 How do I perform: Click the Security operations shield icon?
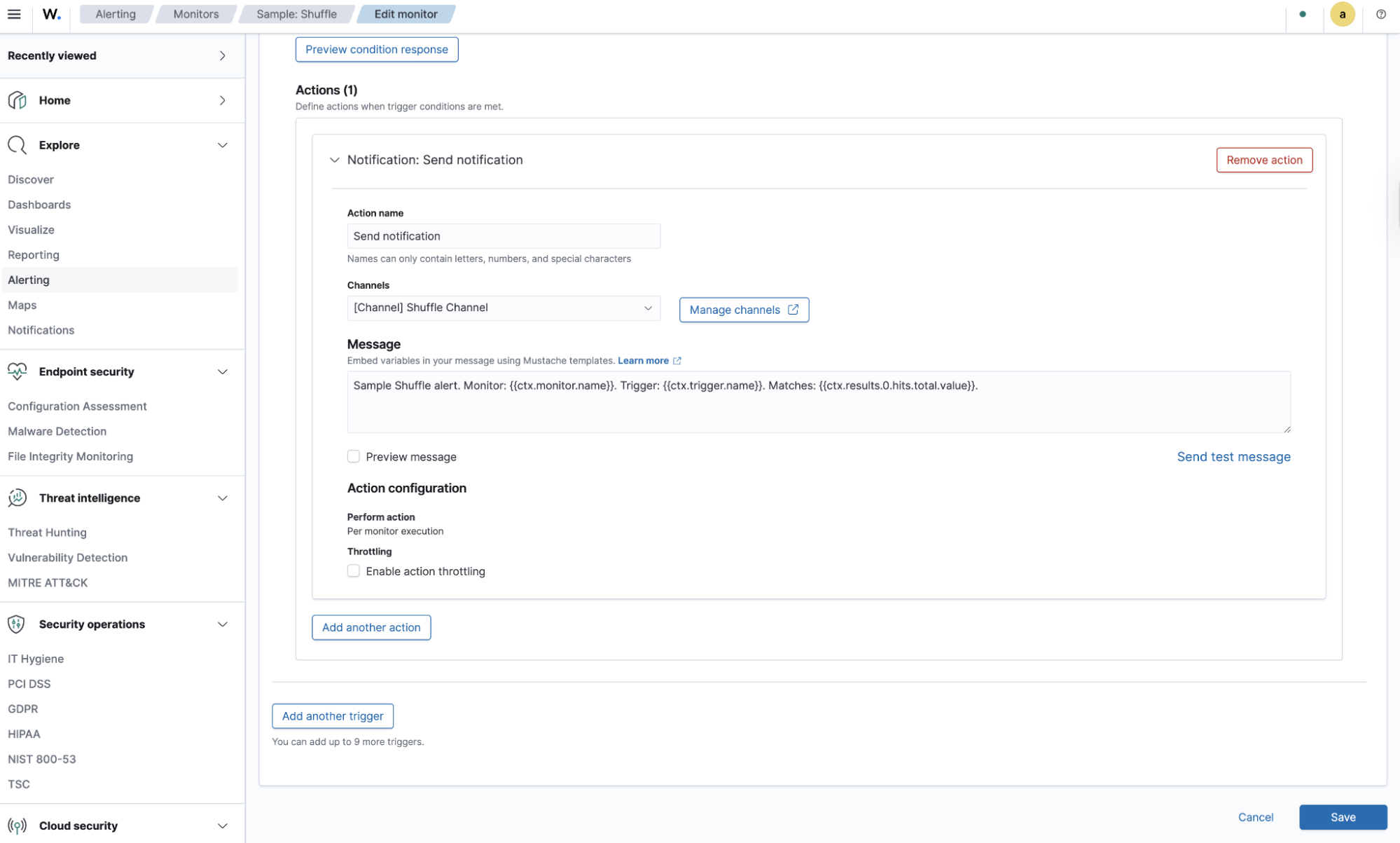coord(18,624)
